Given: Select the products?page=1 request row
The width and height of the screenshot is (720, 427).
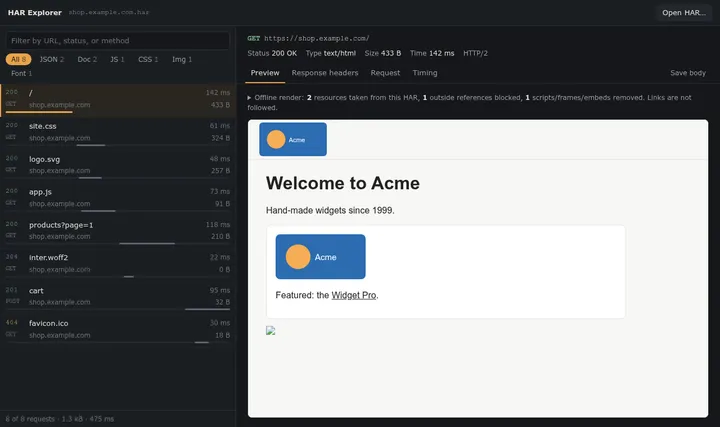Looking at the screenshot, I should coord(118,231).
